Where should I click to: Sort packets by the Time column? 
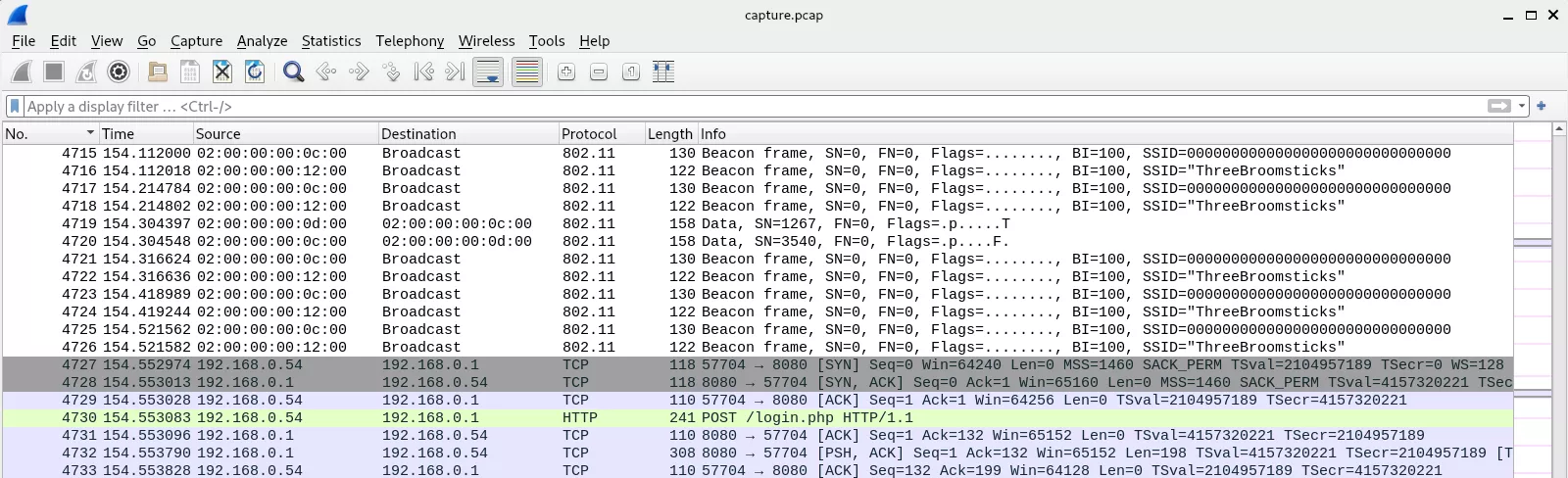point(145,133)
